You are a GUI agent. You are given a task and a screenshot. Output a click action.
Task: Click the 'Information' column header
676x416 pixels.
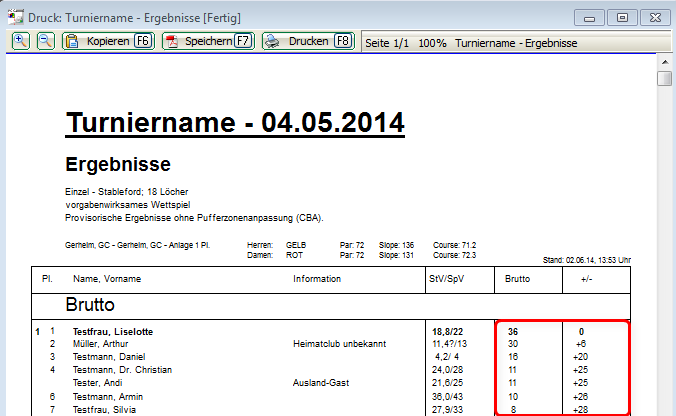318,278
